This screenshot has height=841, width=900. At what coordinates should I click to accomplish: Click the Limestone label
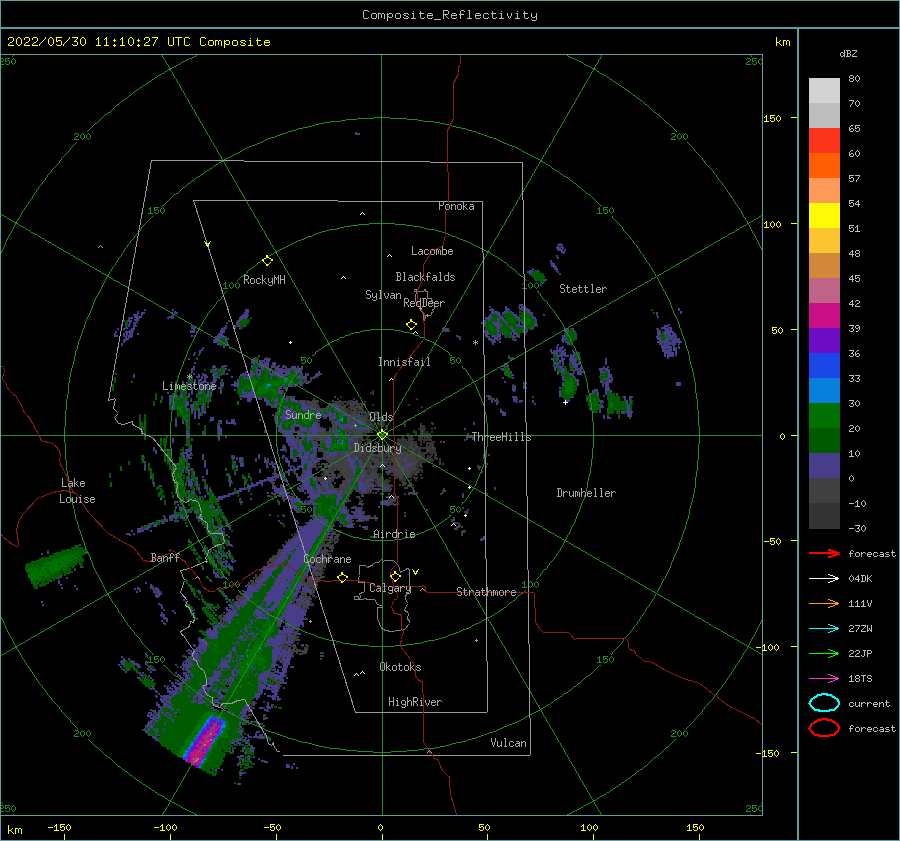[x=189, y=386]
